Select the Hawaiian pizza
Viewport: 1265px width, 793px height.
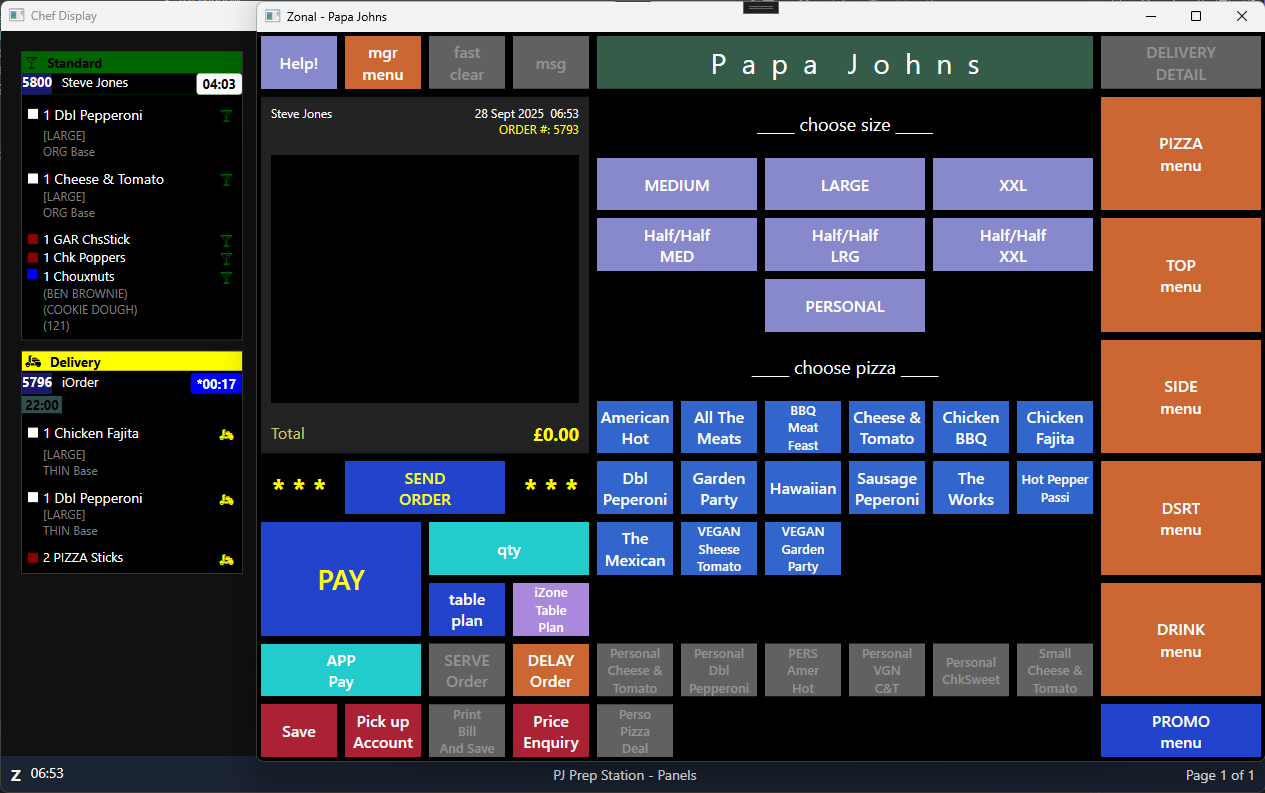point(802,487)
